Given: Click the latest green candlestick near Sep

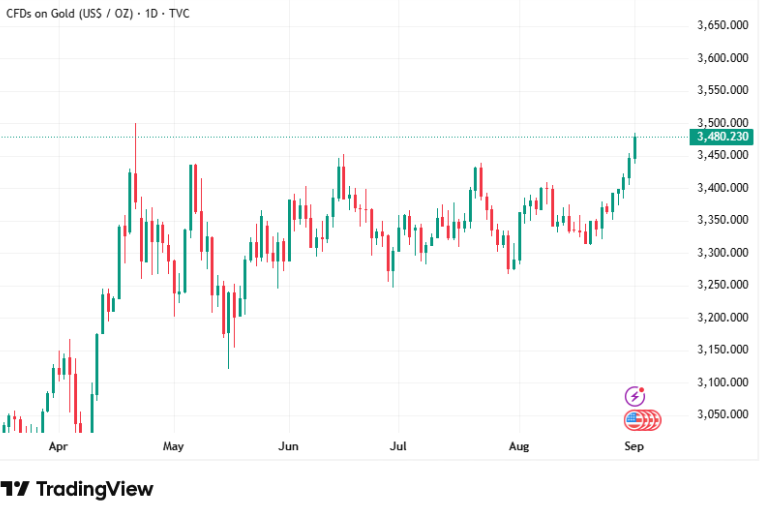Looking at the screenshot, I should 636,145.
